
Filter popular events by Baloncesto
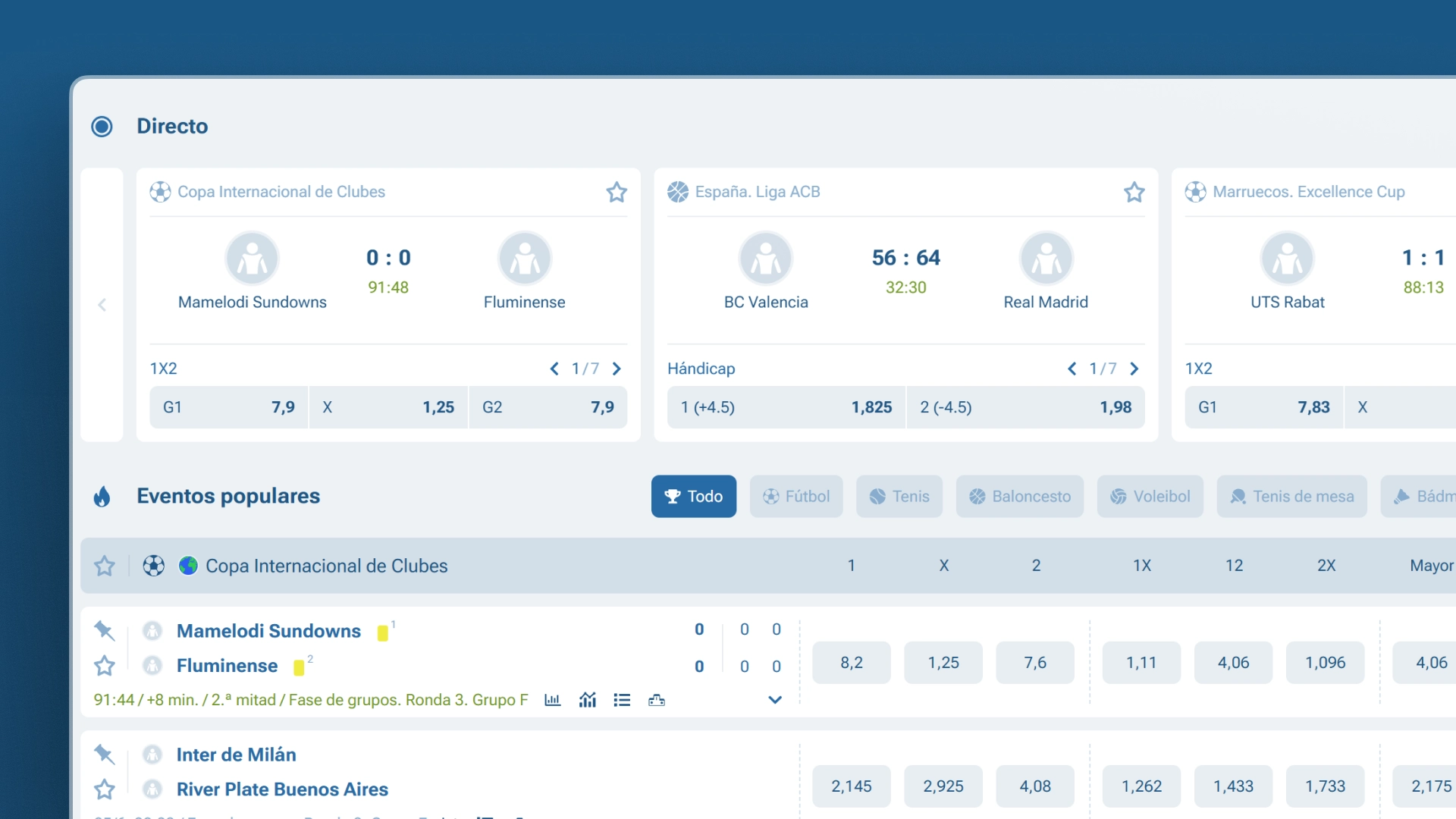coord(1020,497)
